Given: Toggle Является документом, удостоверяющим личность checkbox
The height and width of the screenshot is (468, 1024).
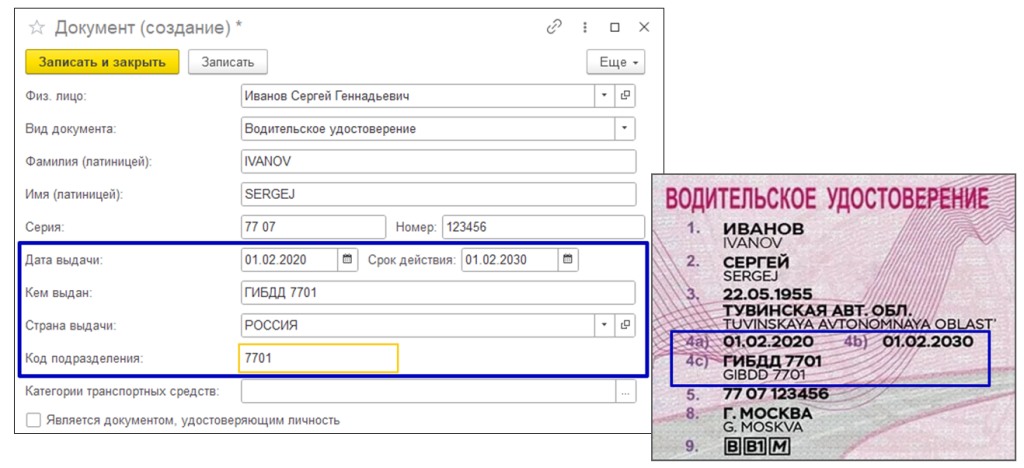Looking at the screenshot, I should tap(34, 420).
